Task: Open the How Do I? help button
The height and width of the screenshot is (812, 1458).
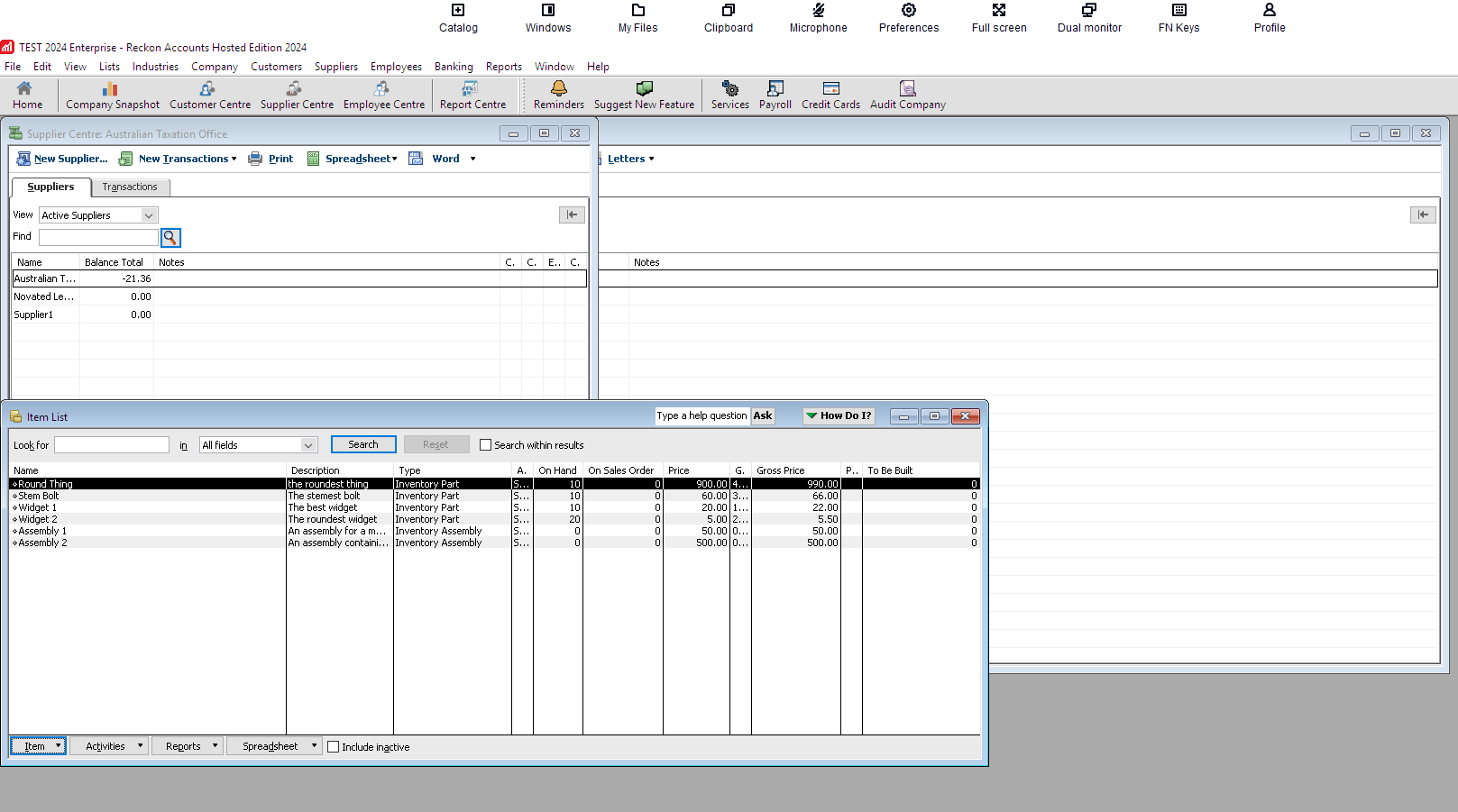Action: click(x=839, y=415)
